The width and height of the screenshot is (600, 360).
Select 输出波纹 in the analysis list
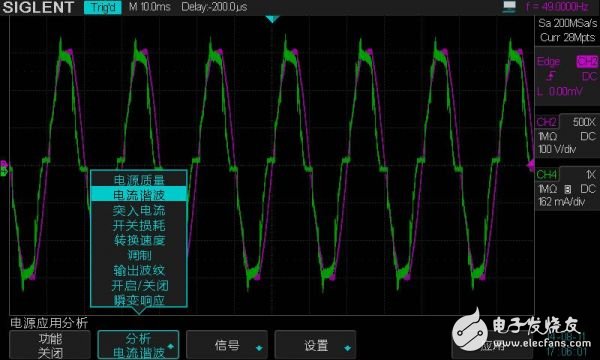[139, 270]
